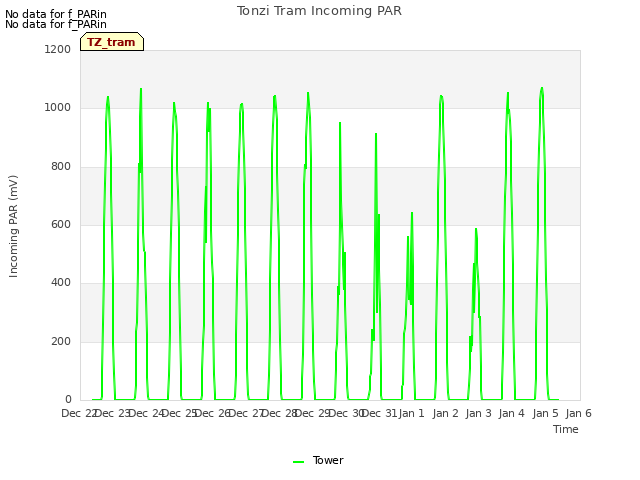This screenshot has width=640, height=480.
Task: Click the Dec 22 x-axis tick label
Action: tap(79, 413)
